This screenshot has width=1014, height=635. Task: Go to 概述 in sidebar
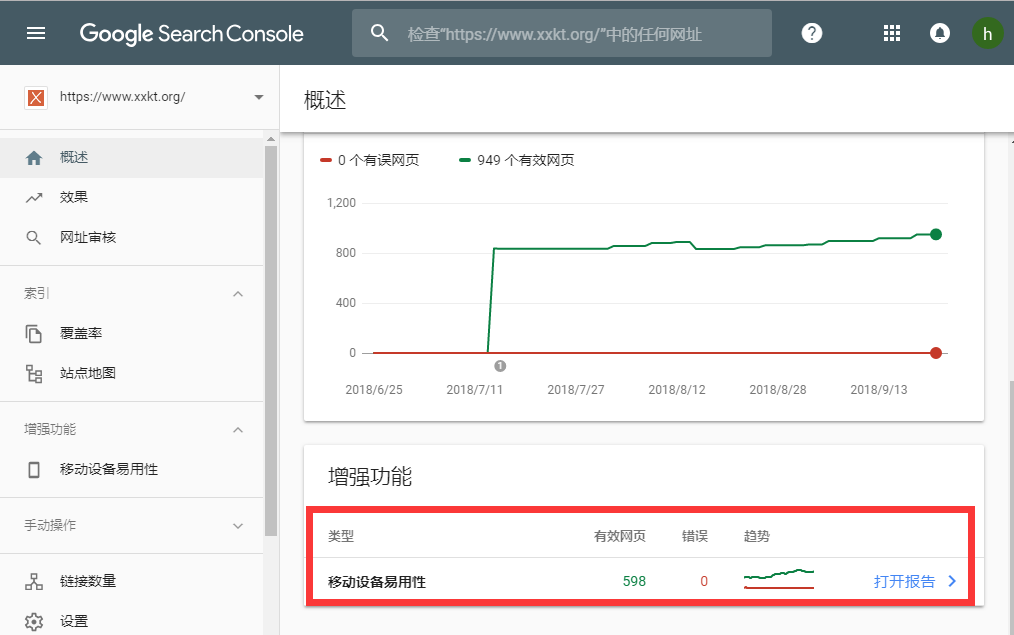(131, 158)
